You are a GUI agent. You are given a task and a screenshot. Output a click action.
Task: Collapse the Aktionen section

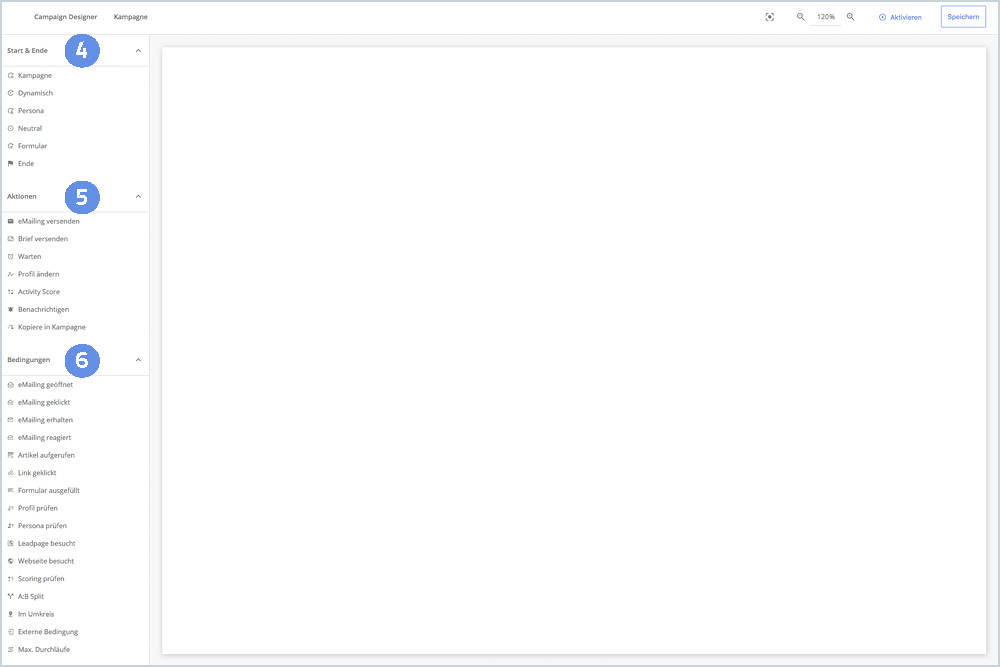(138, 196)
